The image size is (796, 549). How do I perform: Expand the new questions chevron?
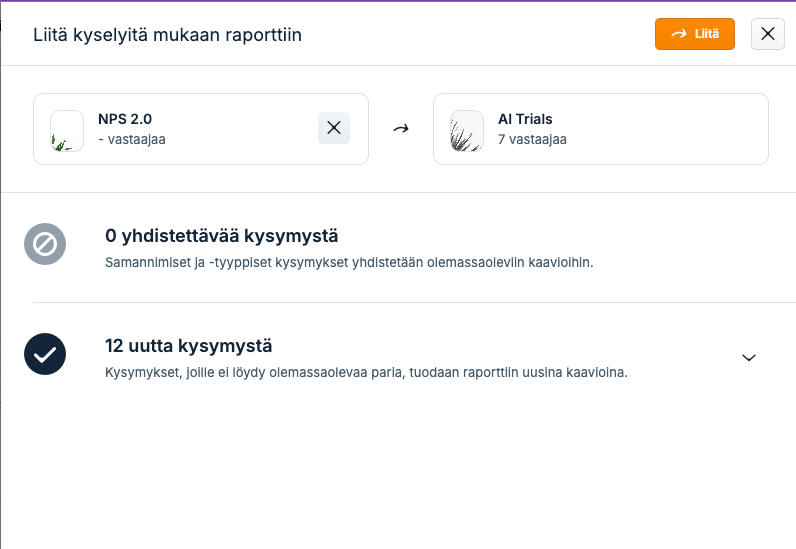coord(749,358)
